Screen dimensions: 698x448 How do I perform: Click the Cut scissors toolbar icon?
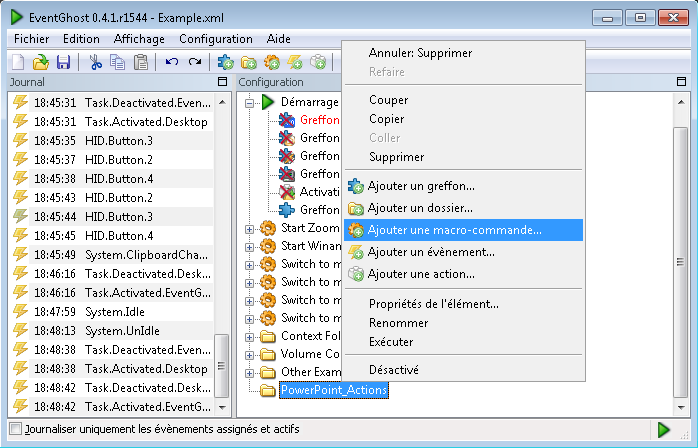95,62
